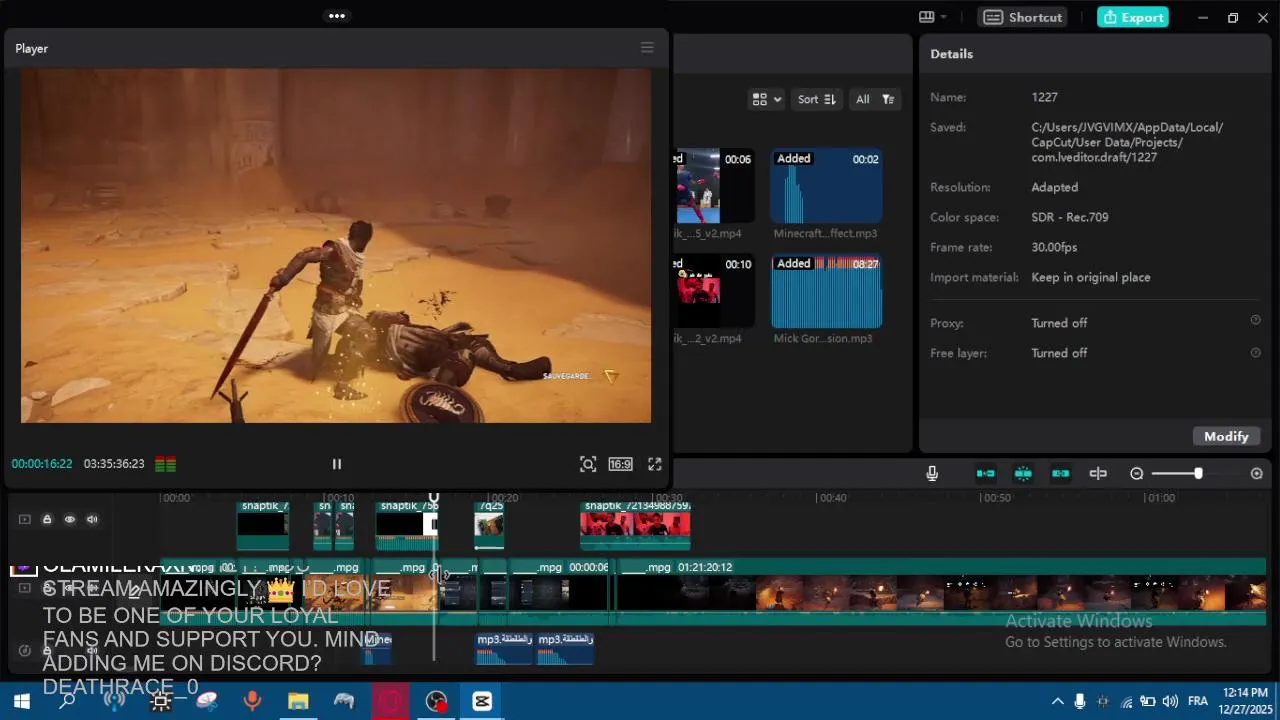Open the All media filter
Image resolution: width=1280 pixels, height=720 pixels.
point(873,99)
